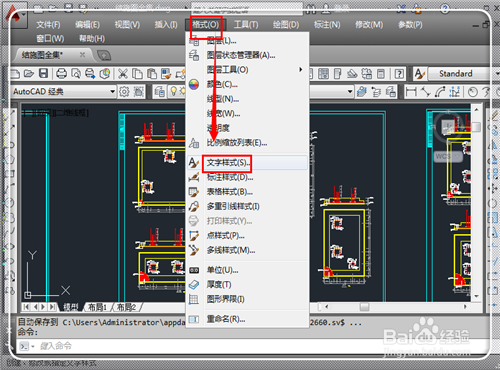Expand the layer list dropdown arrow
The image size is (500, 370).
(350, 91)
